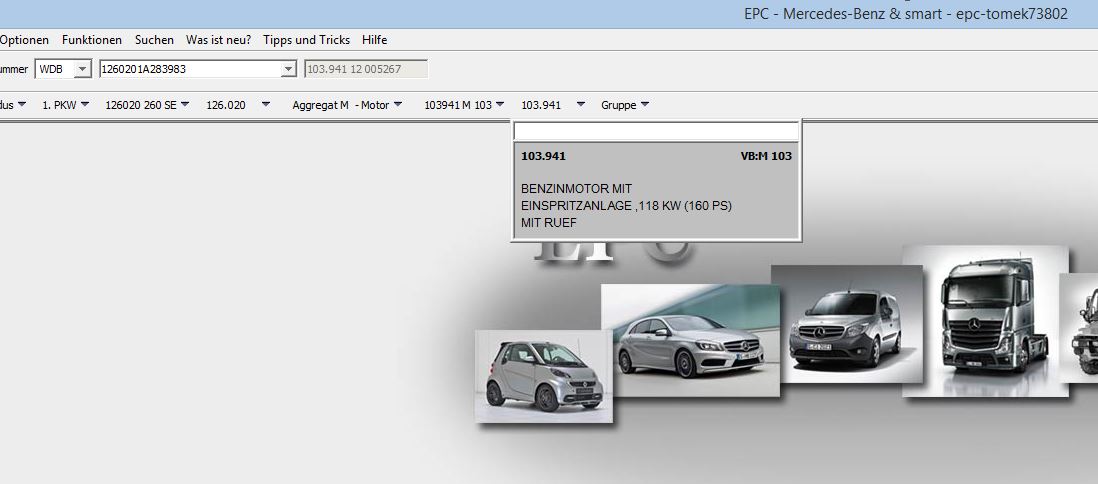Viewport: 1098px width, 484px height.
Task: Open the Hilfe menu
Action: pyautogui.click(x=375, y=40)
